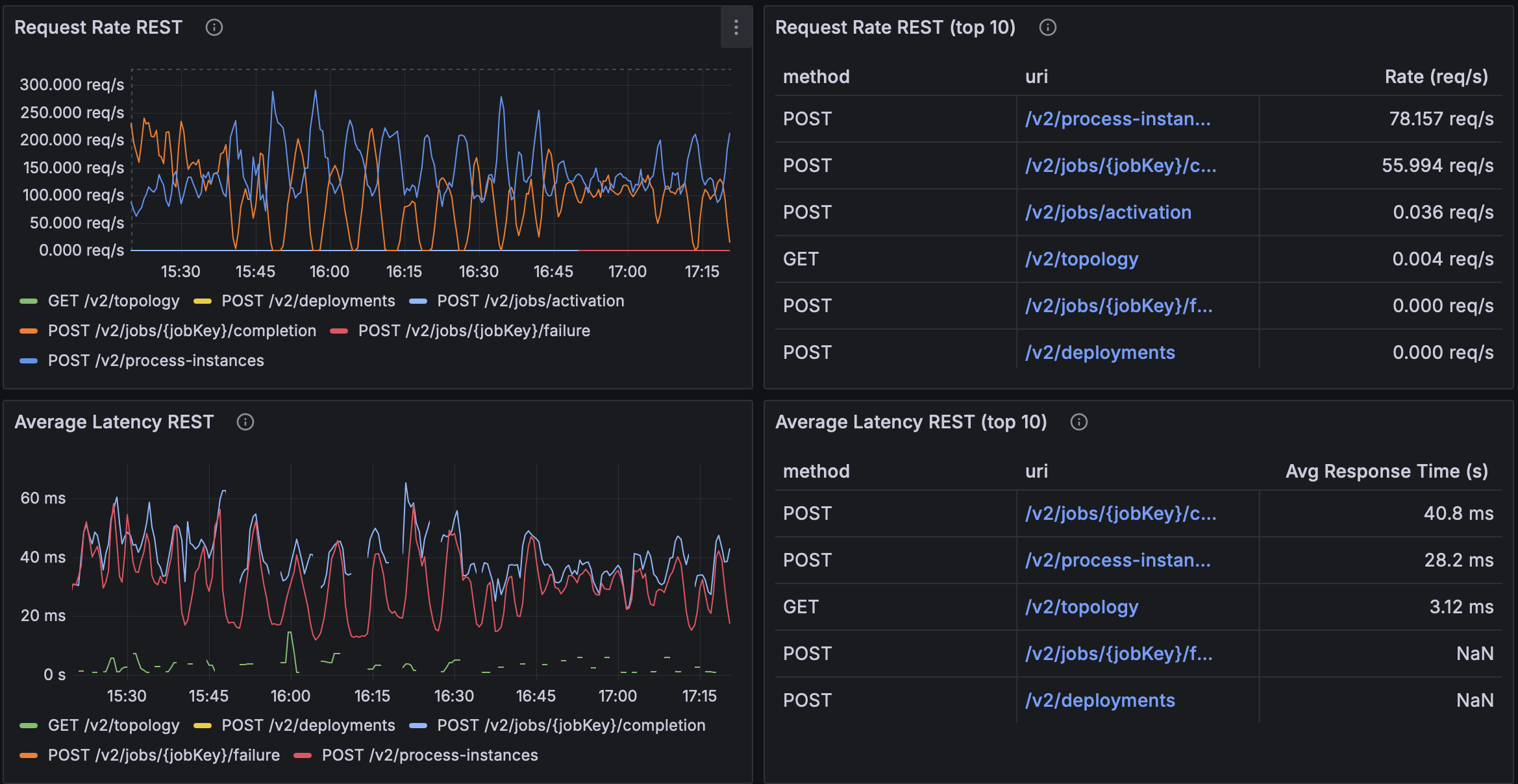Open the Request Rate REST panel menu

tap(736, 27)
